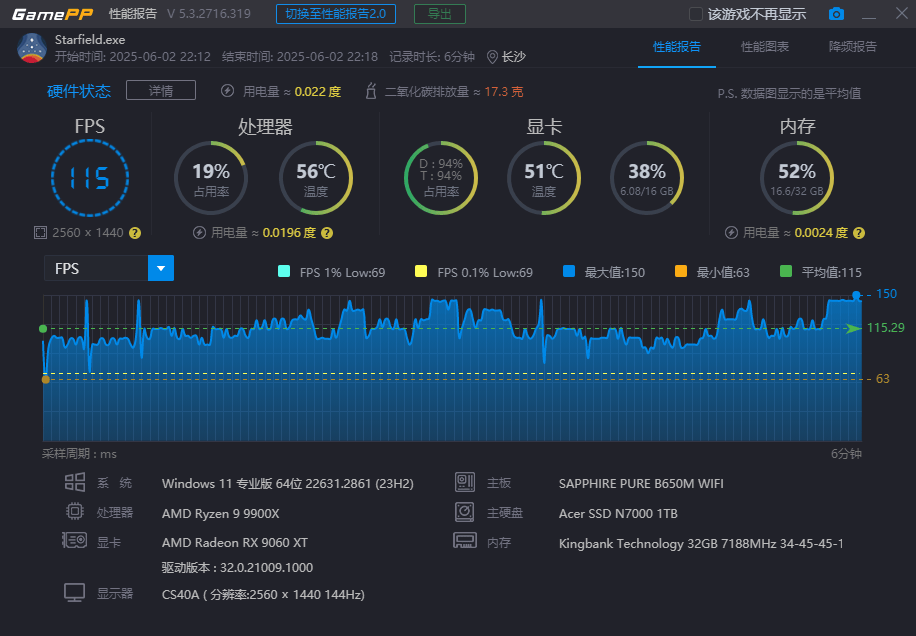Click the CPU usage 19% gauge
Viewport: 916px width, 636px height.
pos(211,178)
